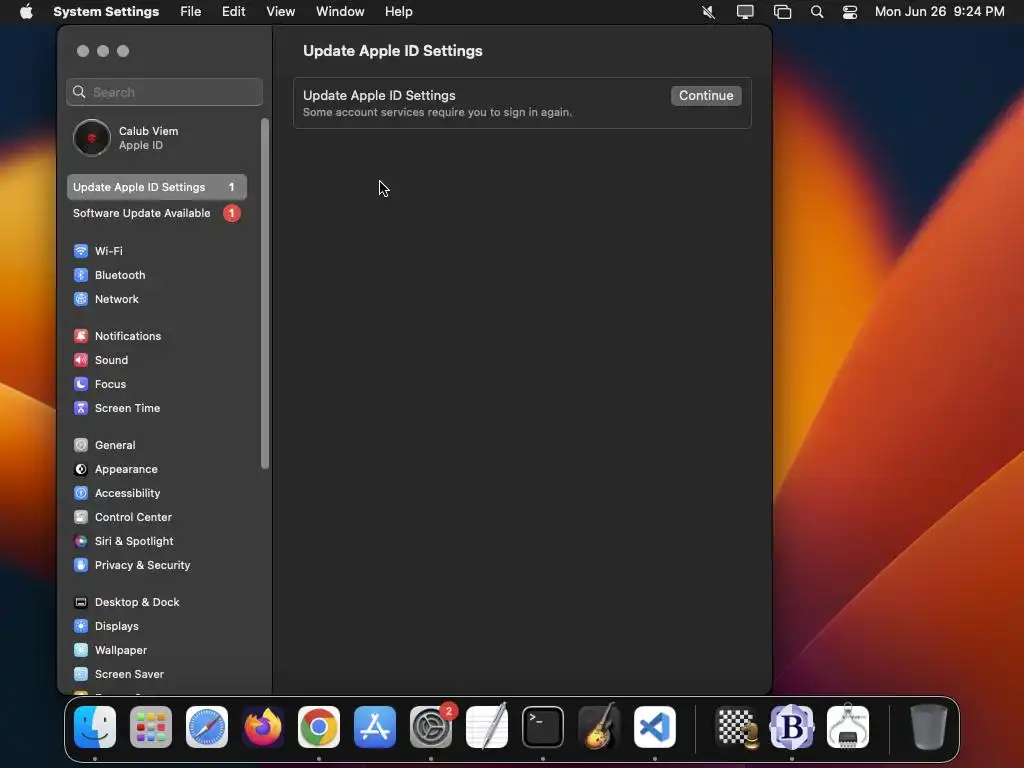The height and width of the screenshot is (768, 1024).
Task: Launch Firefox from the Dock
Action: (x=263, y=727)
